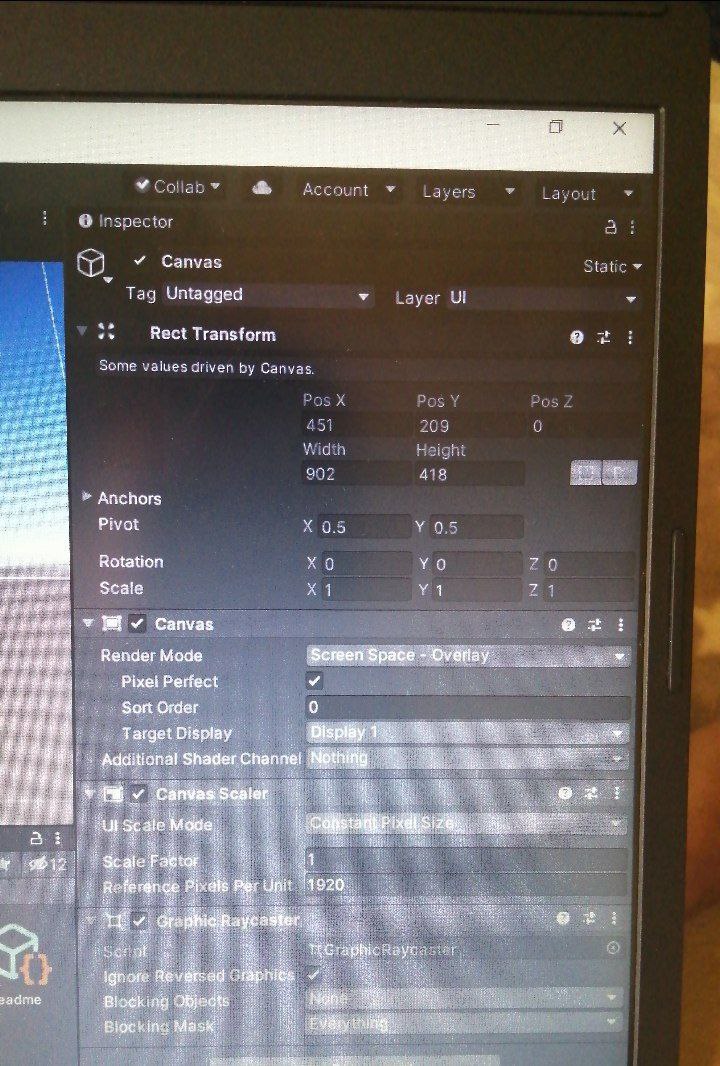
Task: Open Rect Transform presets icon
Action: tap(604, 337)
